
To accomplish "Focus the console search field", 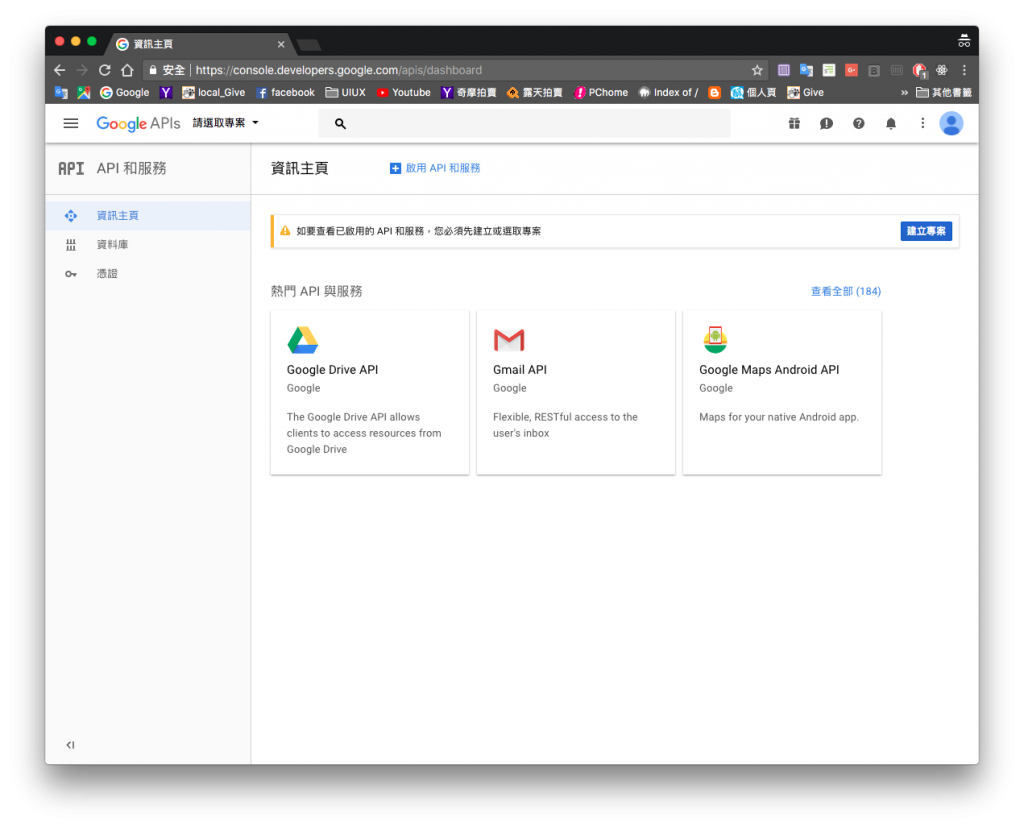I will pyautogui.click(x=524, y=123).
